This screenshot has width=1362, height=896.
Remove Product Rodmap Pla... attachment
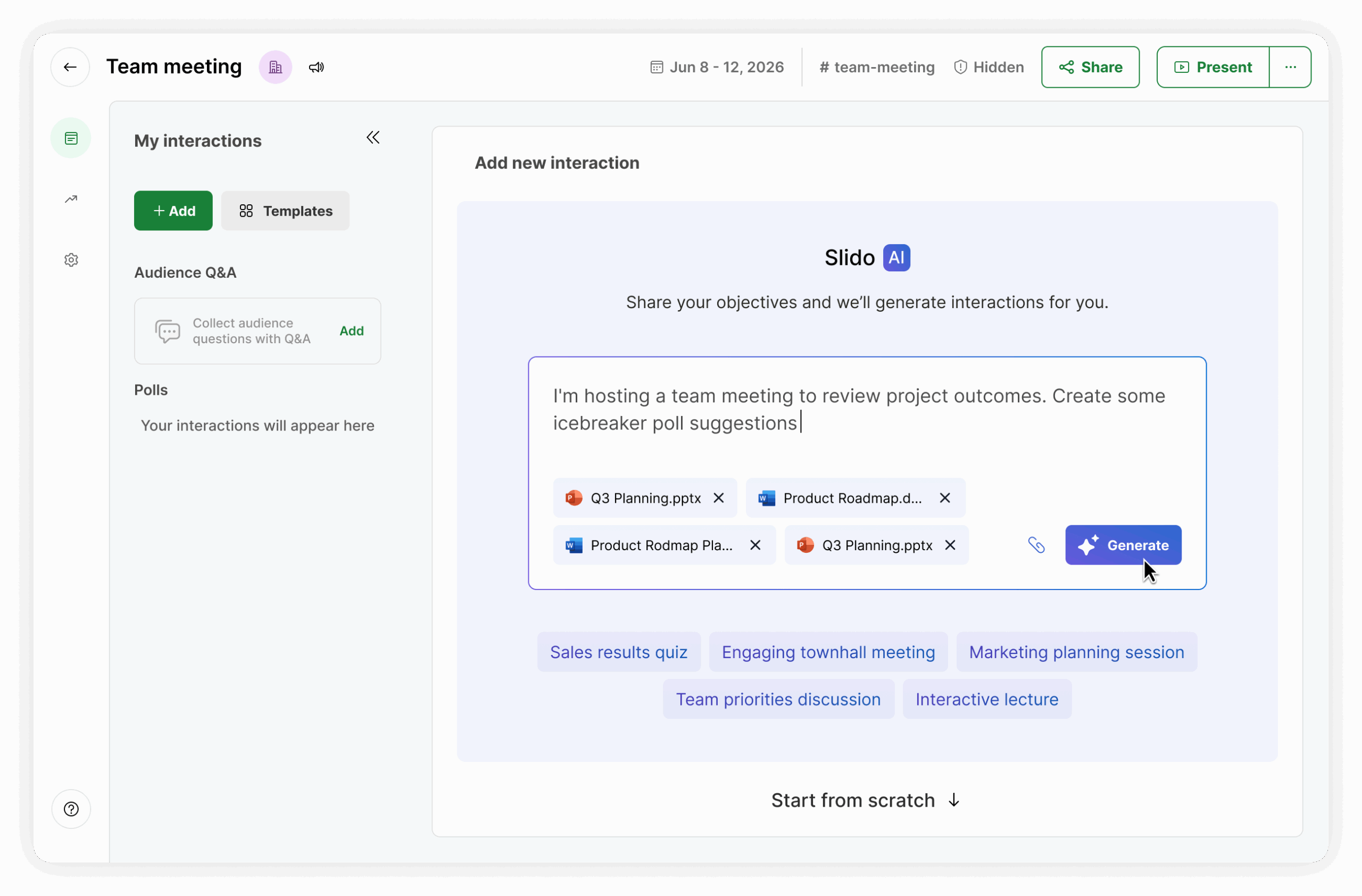755,545
